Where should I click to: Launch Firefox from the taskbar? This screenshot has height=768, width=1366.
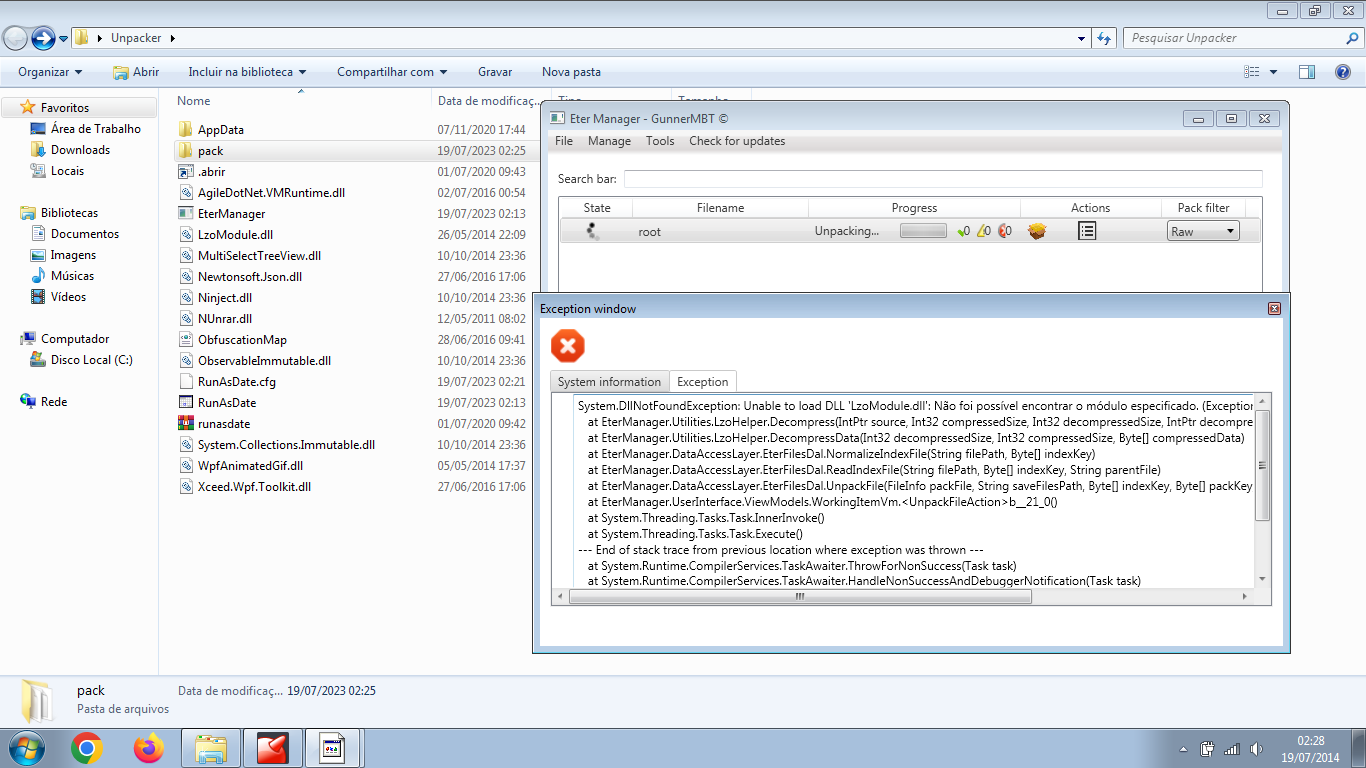click(x=149, y=748)
